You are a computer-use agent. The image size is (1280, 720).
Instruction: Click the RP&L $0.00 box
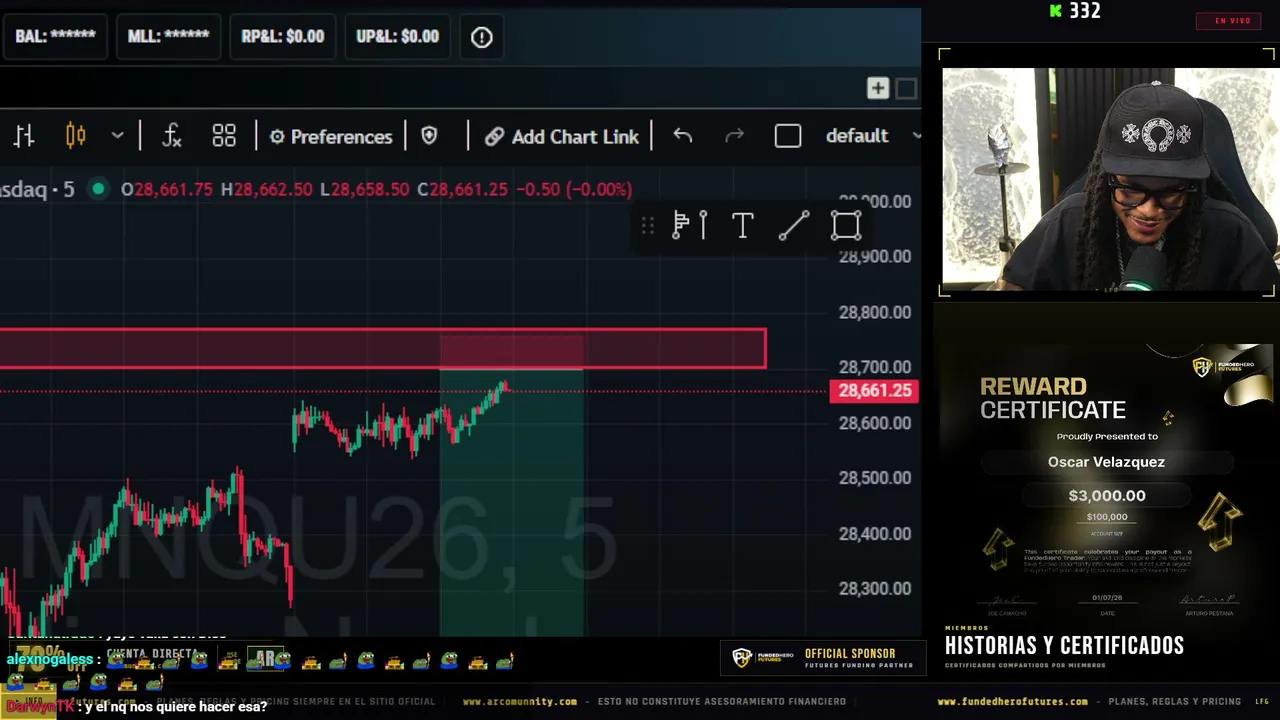[283, 36]
